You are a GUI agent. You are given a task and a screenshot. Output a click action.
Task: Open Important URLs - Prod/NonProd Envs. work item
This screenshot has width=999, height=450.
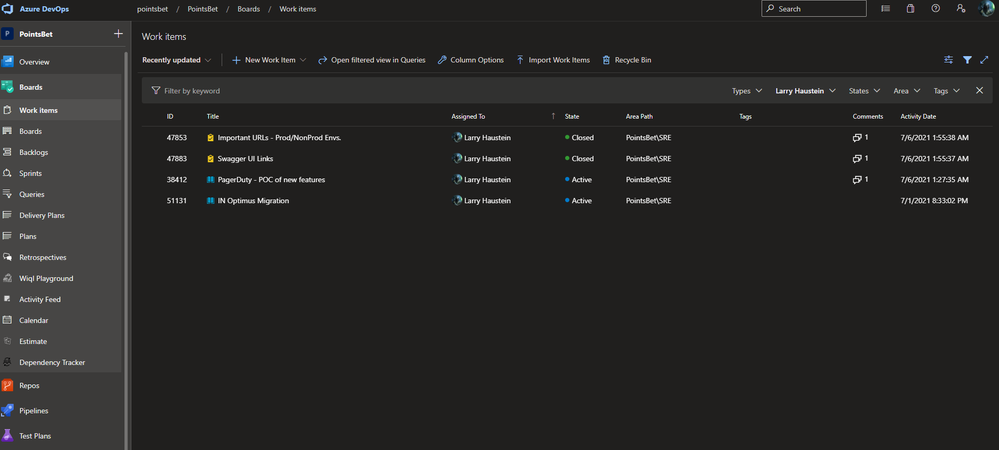point(280,138)
